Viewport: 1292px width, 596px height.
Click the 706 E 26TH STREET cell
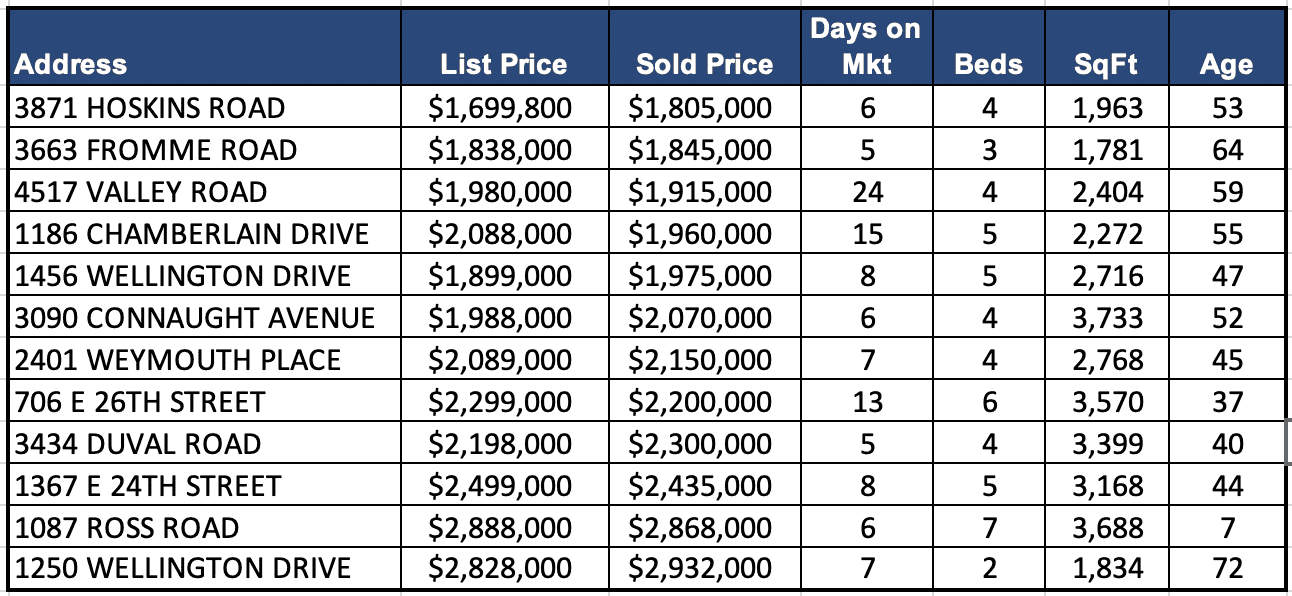tap(140, 402)
